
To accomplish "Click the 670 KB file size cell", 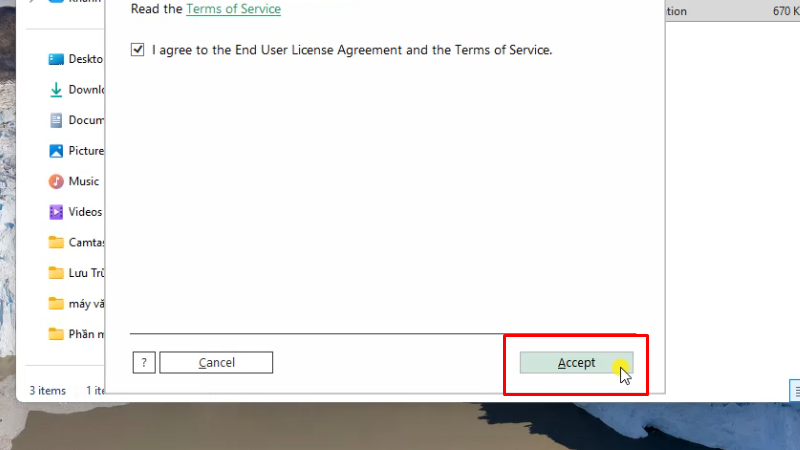I will click(786, 11).
